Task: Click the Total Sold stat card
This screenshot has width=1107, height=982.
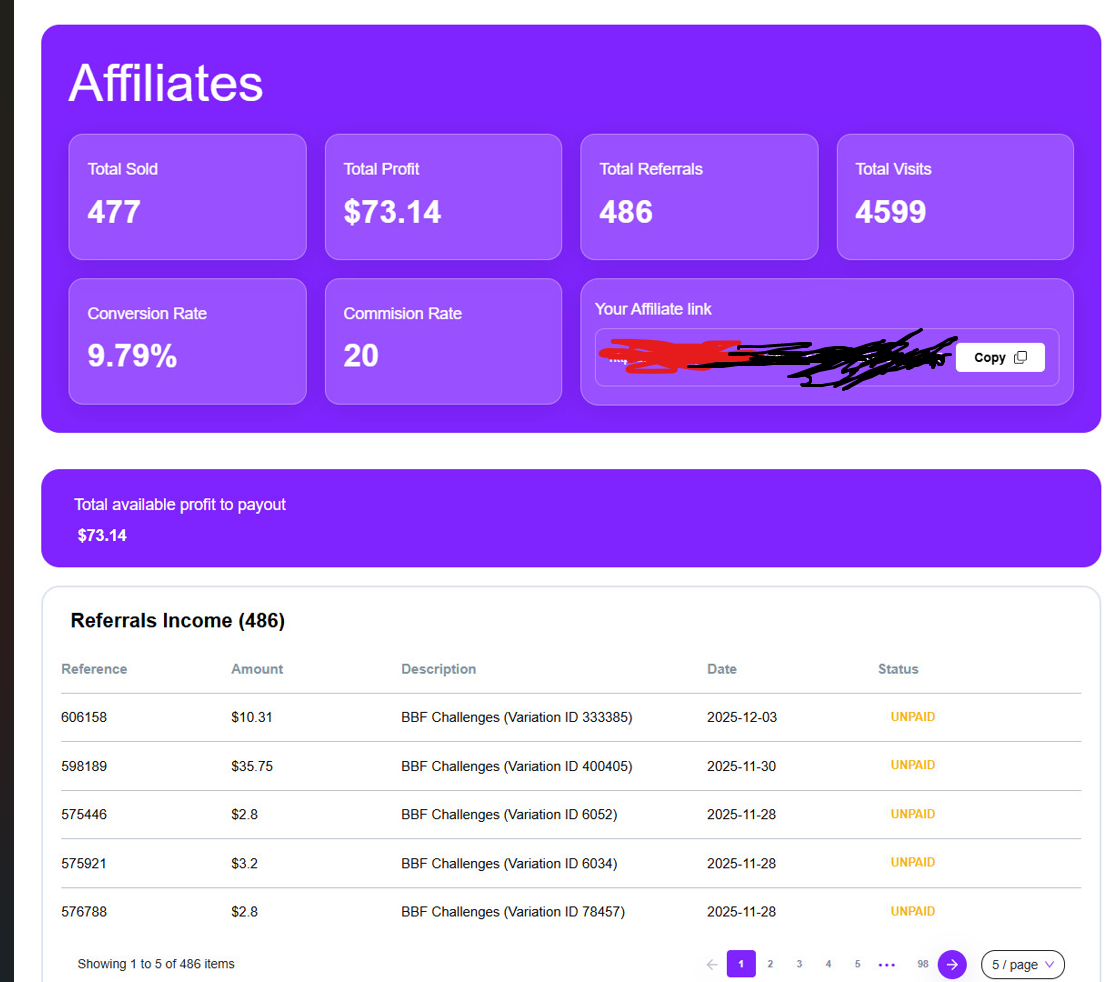Action: coord(187,196)
